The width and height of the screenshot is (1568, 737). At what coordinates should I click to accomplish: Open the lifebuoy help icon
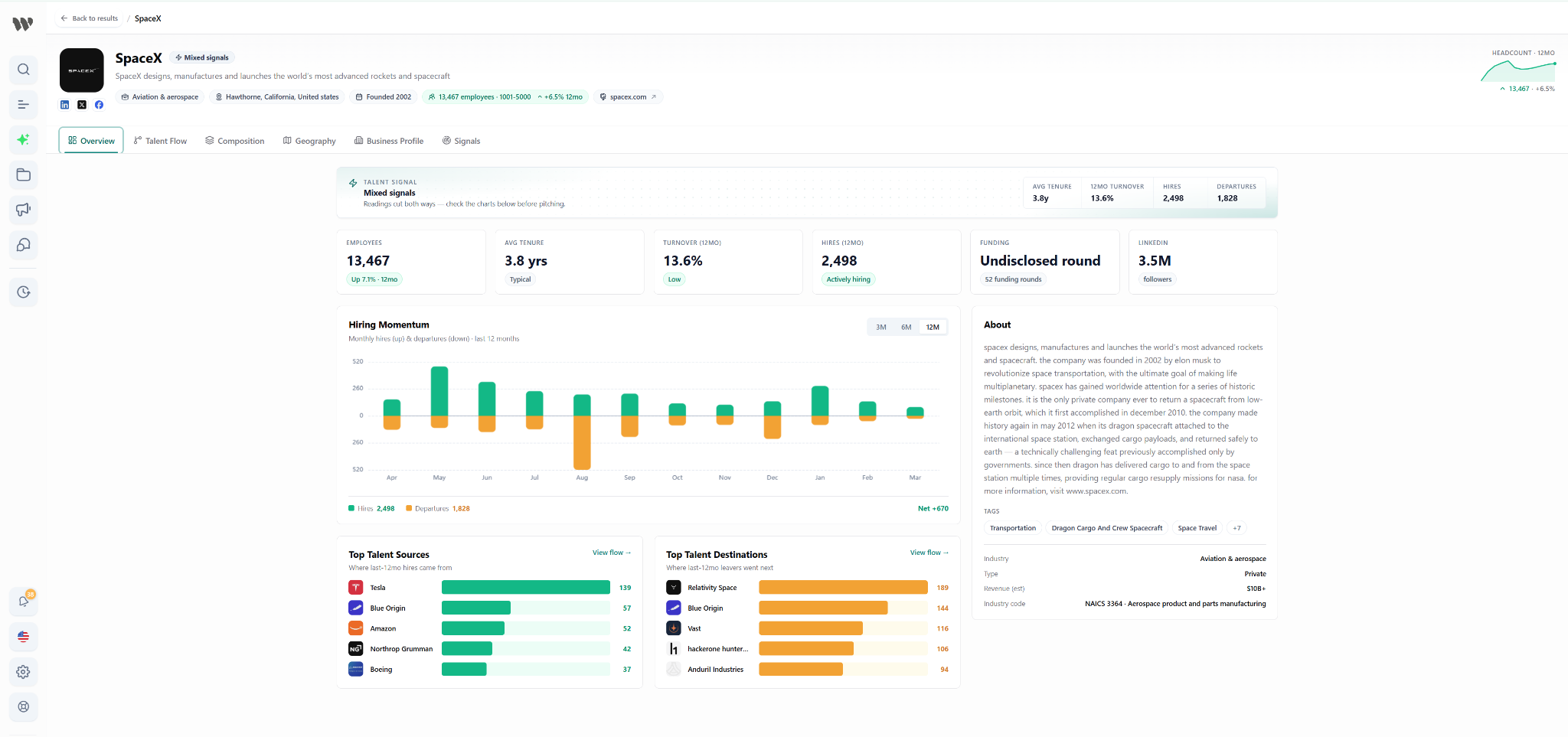24,707
